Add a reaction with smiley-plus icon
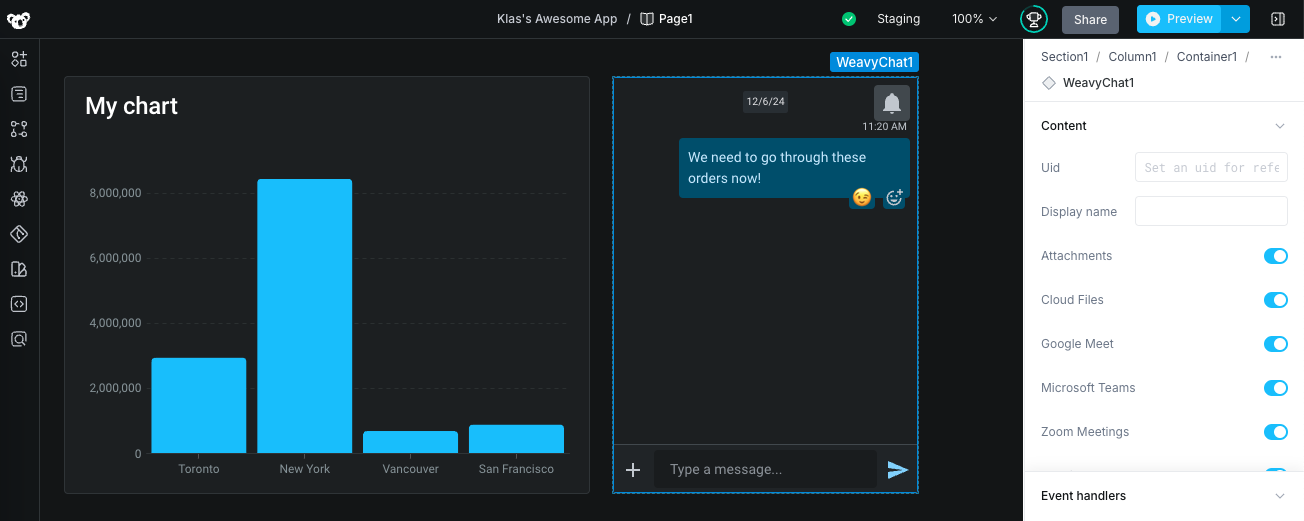This screenshot has height=521, width=1304. click(894, 198)
